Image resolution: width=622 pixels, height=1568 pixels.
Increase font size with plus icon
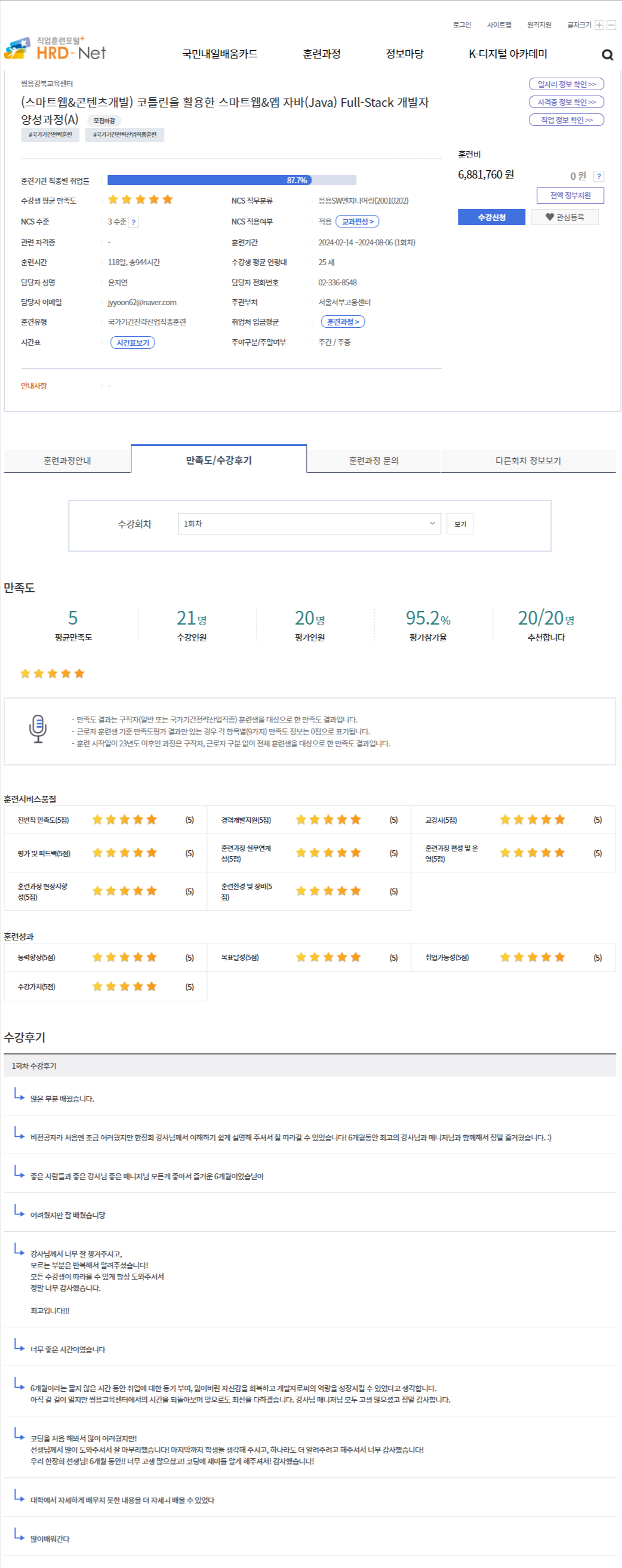(x=599, y=25)
